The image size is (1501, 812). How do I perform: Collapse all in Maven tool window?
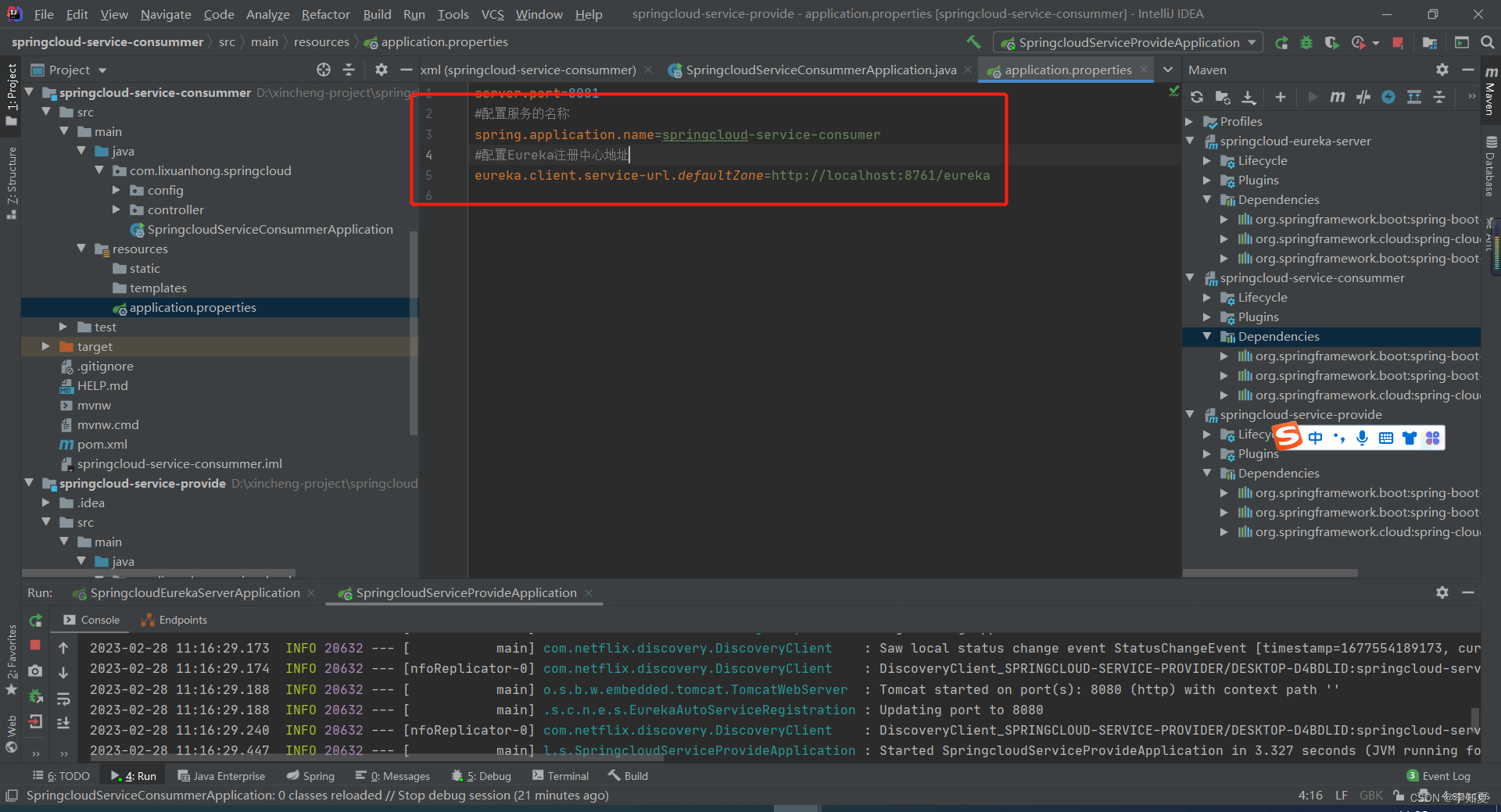[x=1439, y=97]
